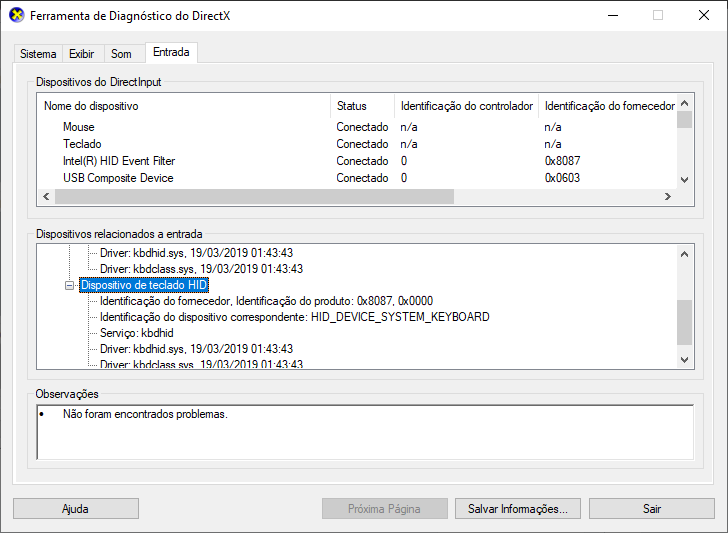Click the Sair button

coord(651,508)
